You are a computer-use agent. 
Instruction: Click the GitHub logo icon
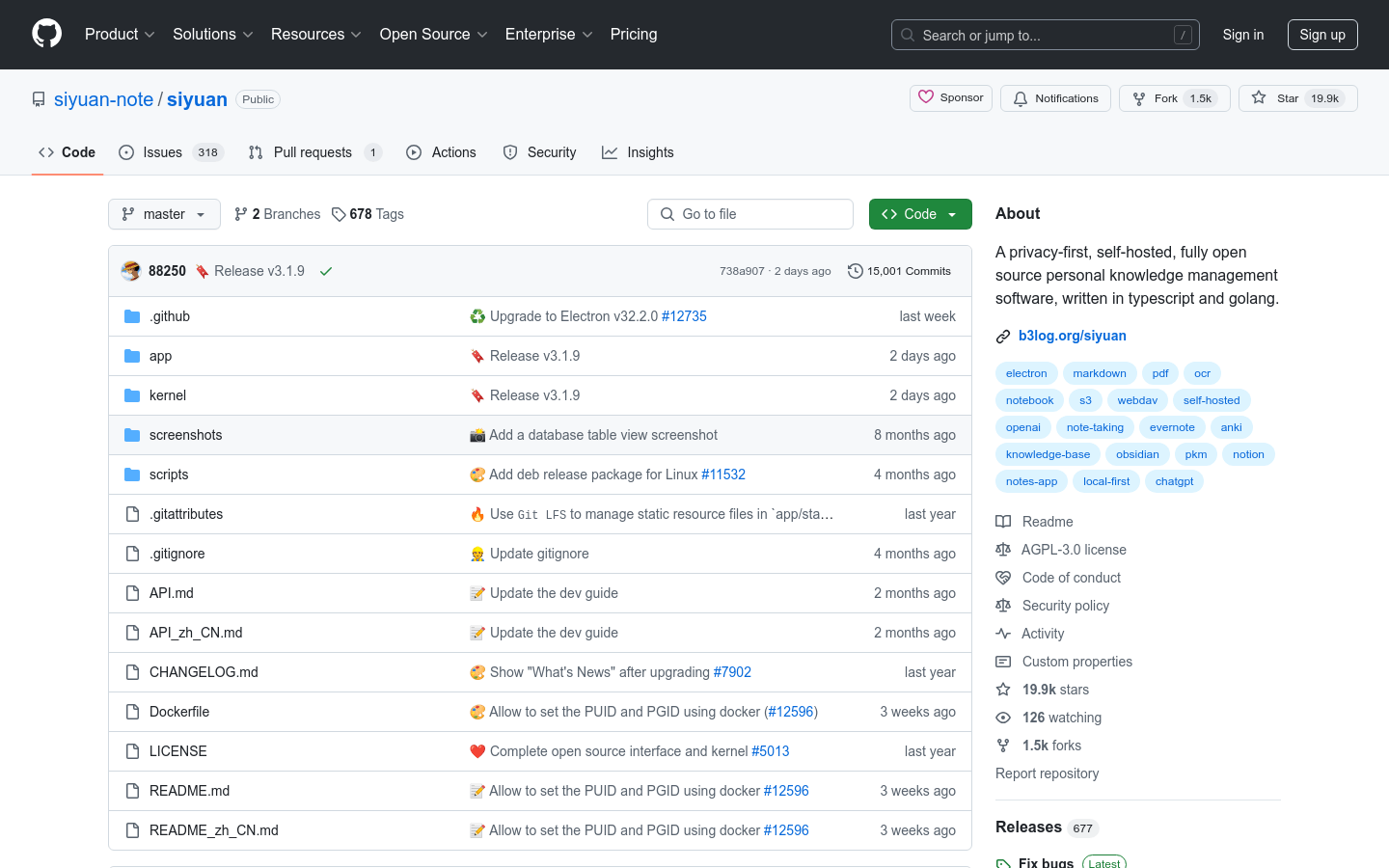point(46,34)
